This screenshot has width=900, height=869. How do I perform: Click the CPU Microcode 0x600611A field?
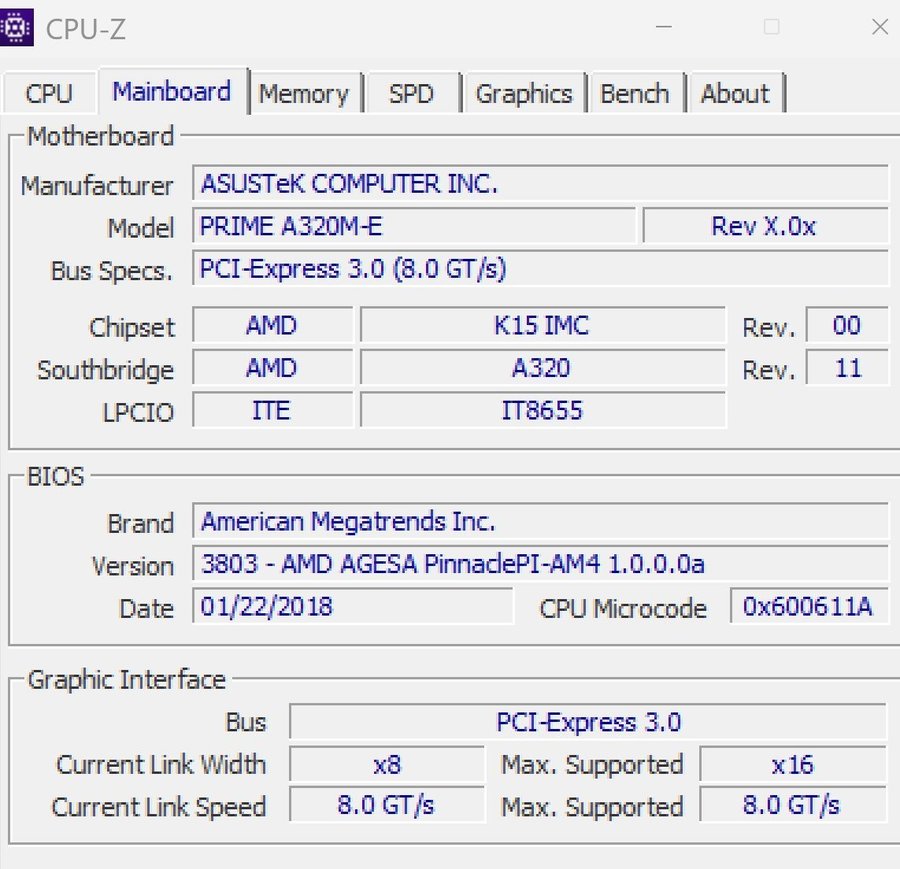(809, 606)
